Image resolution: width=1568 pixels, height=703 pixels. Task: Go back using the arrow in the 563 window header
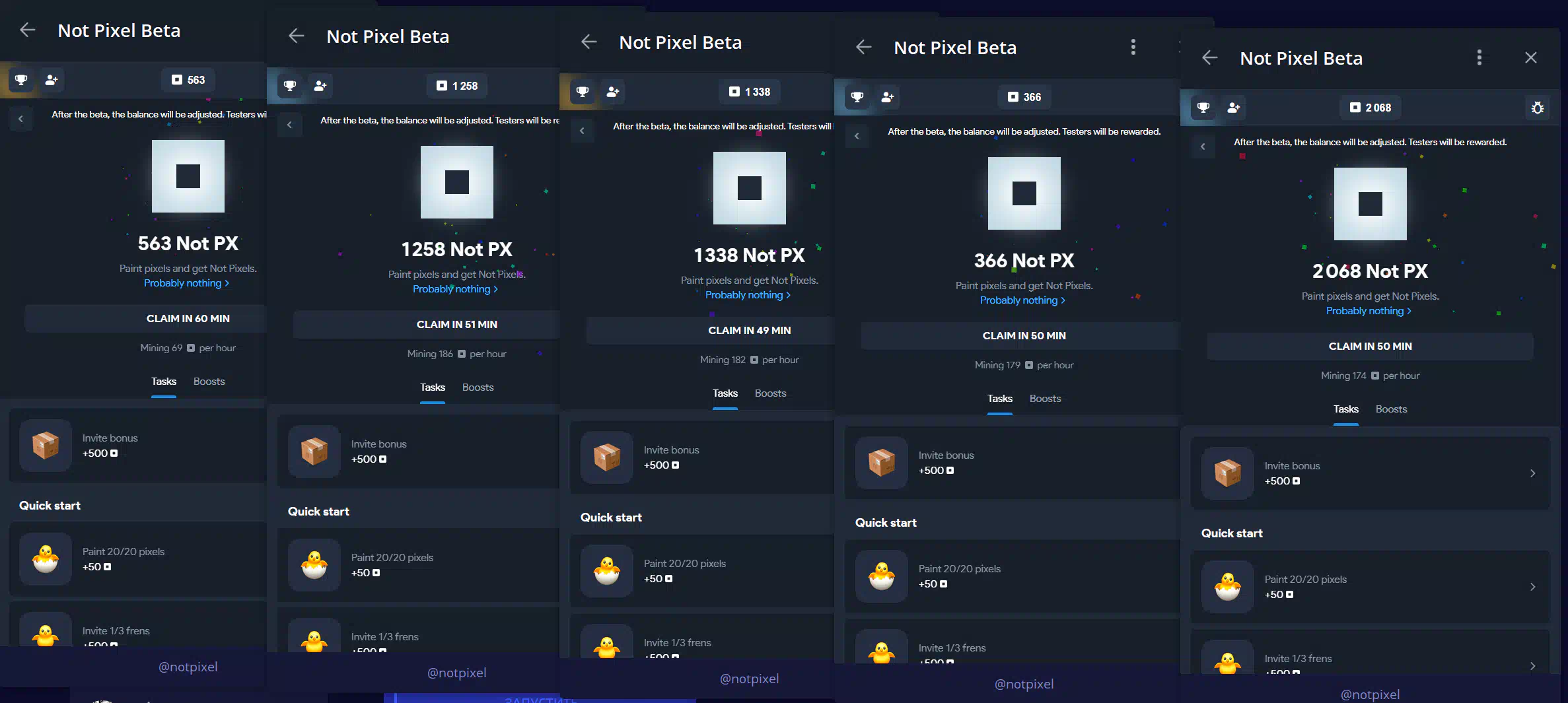pos(28,30)
